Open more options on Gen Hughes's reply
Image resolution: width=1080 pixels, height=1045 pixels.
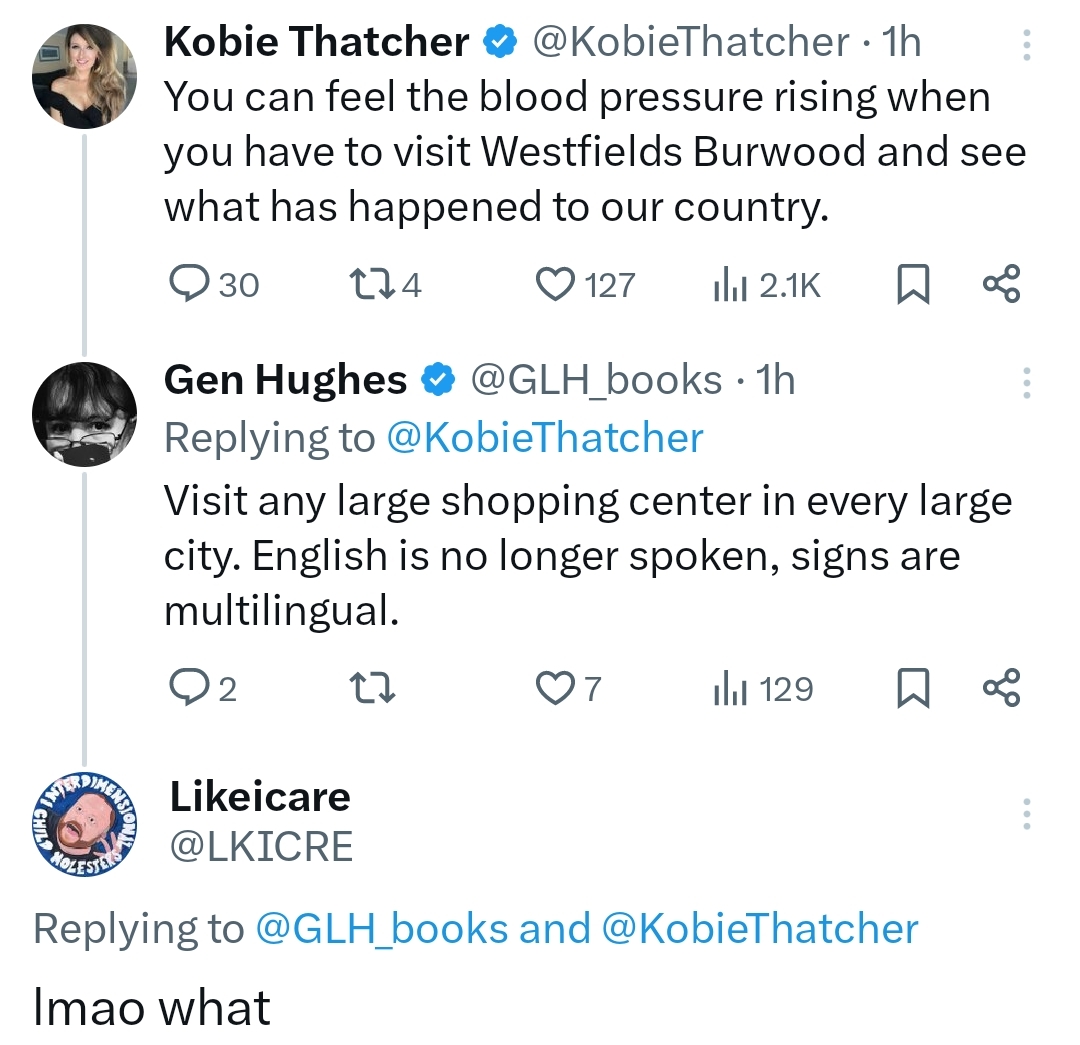click(x=1025, y=381)
